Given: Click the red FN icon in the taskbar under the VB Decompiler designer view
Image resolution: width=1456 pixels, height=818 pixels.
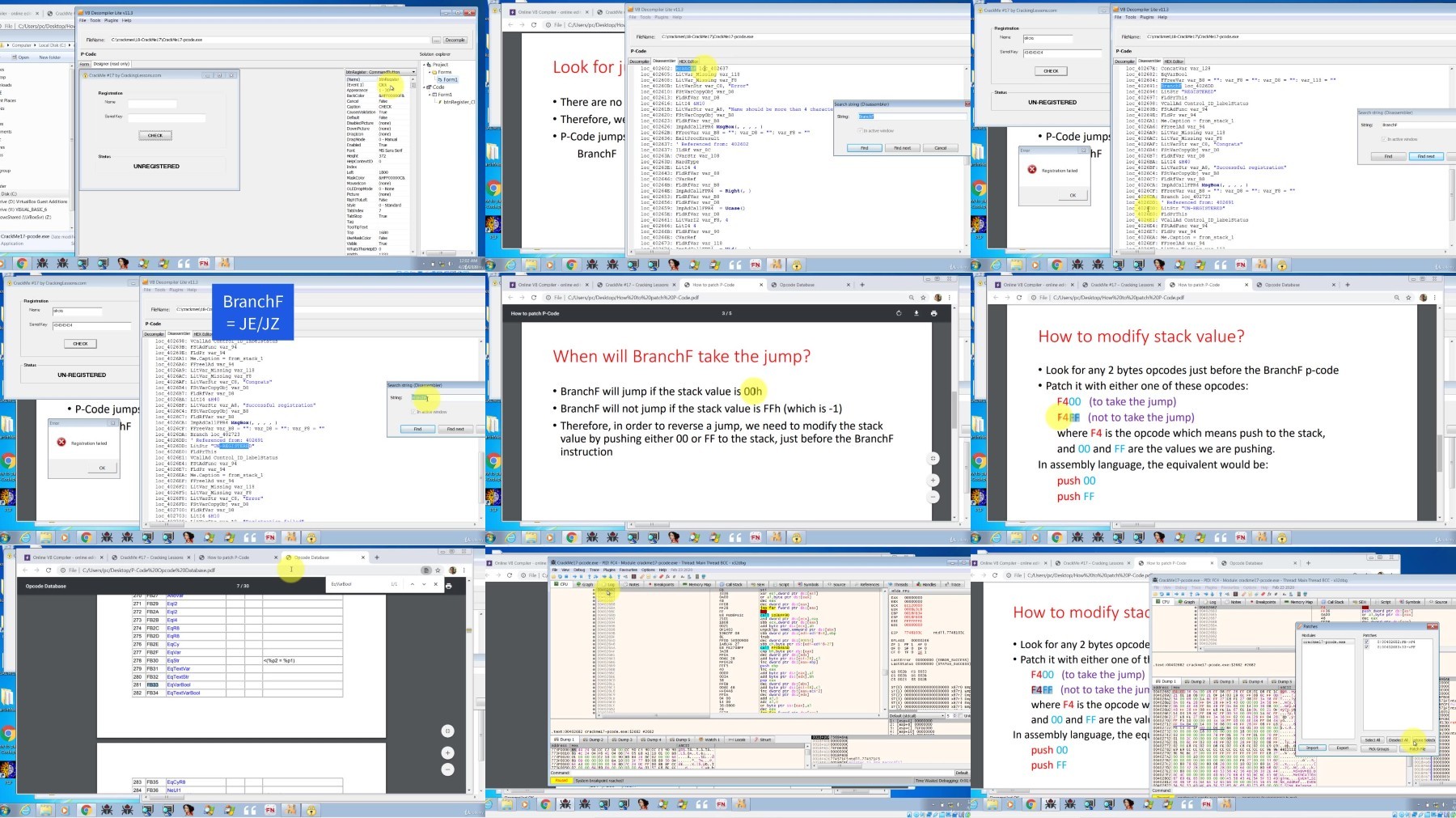Looking at the screenshot, I should 204,264.
